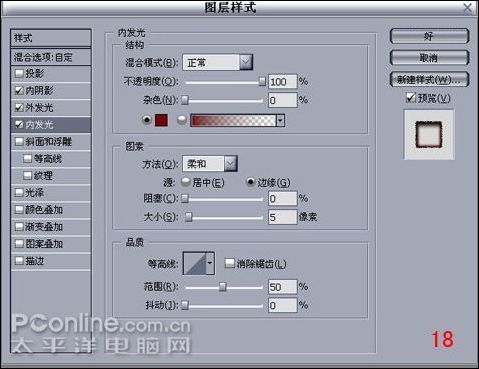Uncheck the 外发光 checkbox
The height and width of the screenshot is (369, 479).
click(19, 107)
